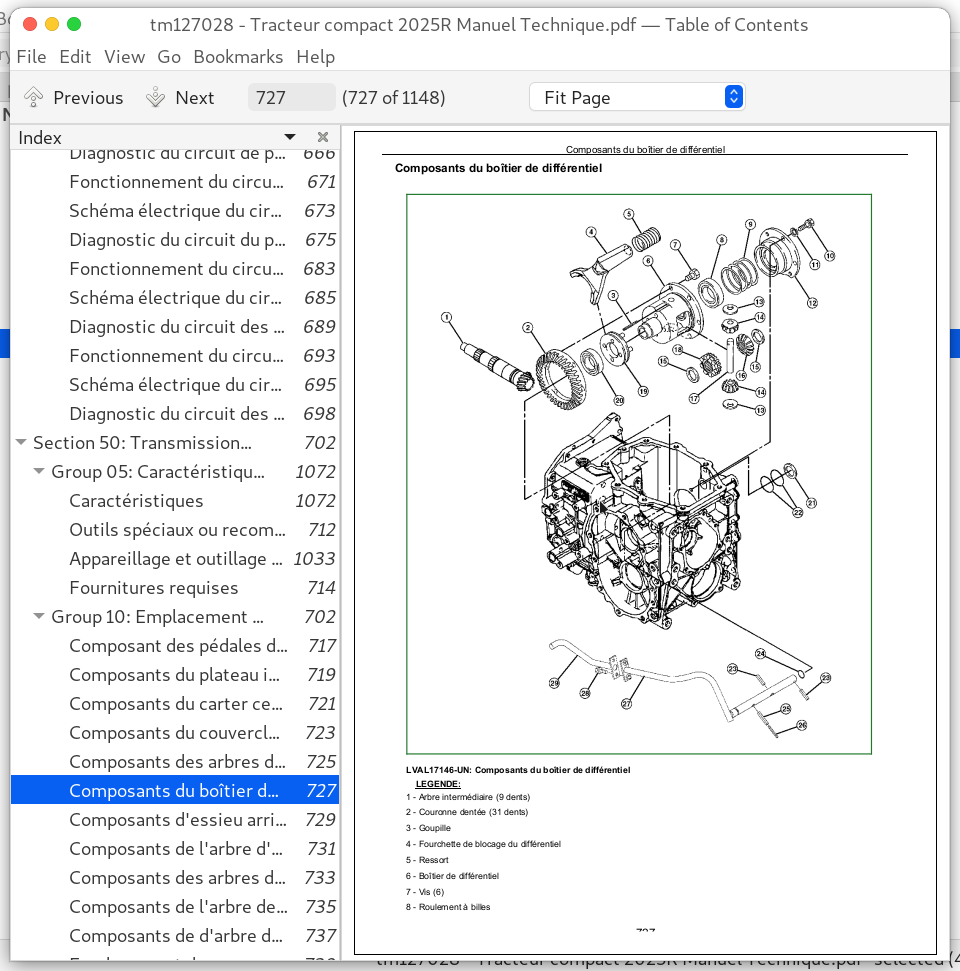This screenshot has width=960, height=971.
Task: Click the Previous button label
Action: click(x=88, y=98)
